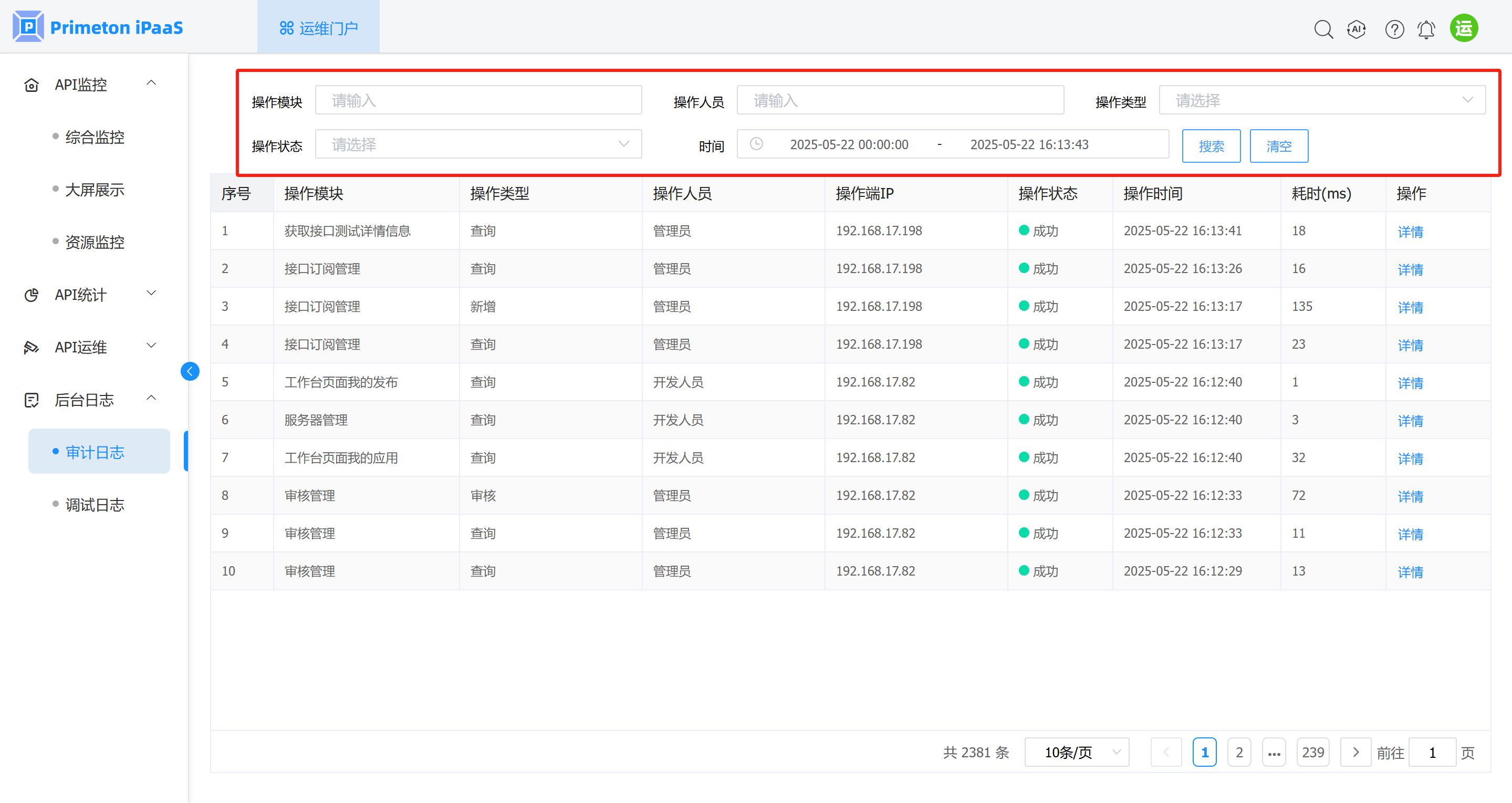
Task: Open the notification bell
Action: tap(1426, 29)
